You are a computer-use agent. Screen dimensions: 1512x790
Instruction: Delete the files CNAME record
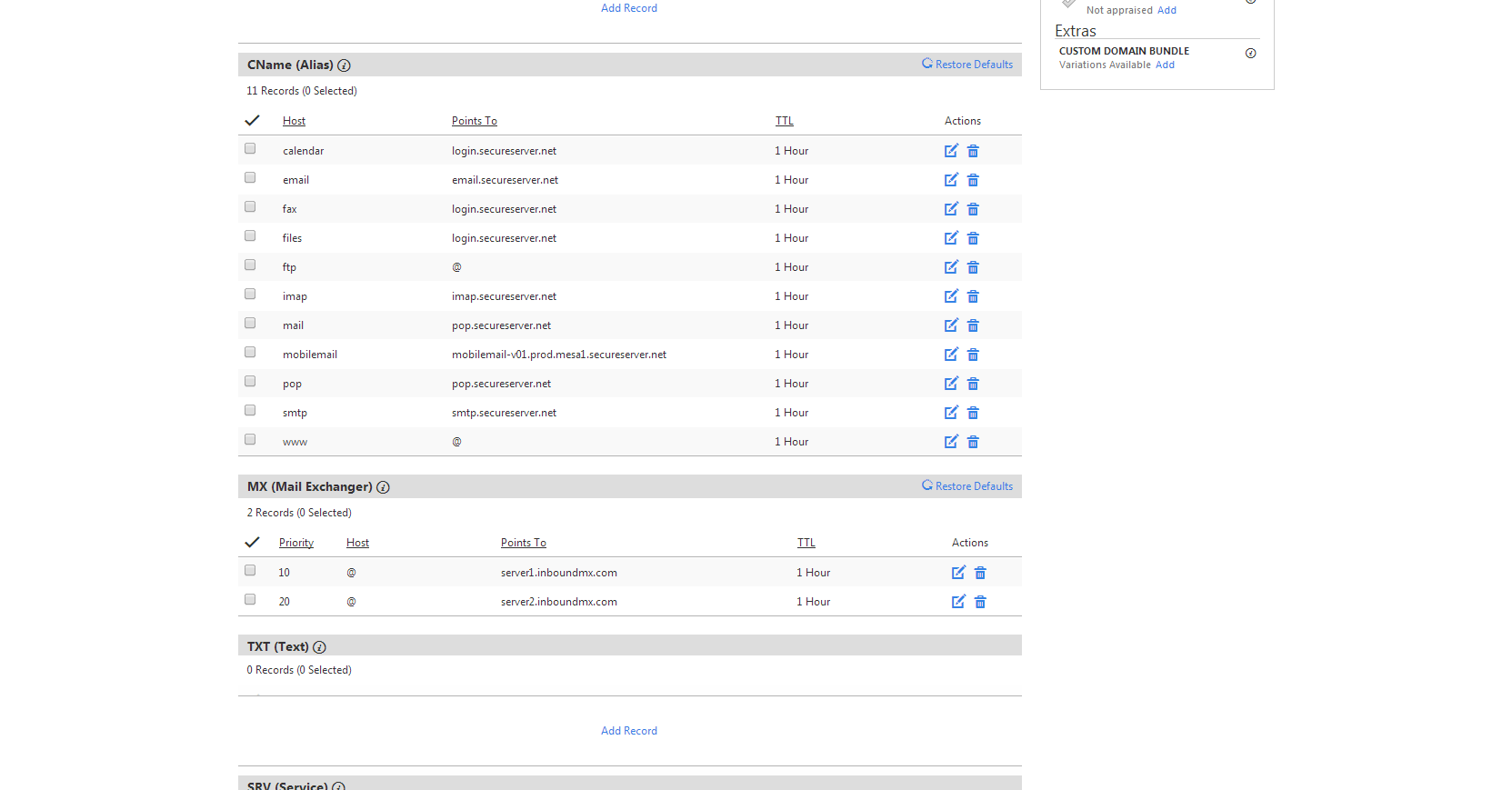973,238
